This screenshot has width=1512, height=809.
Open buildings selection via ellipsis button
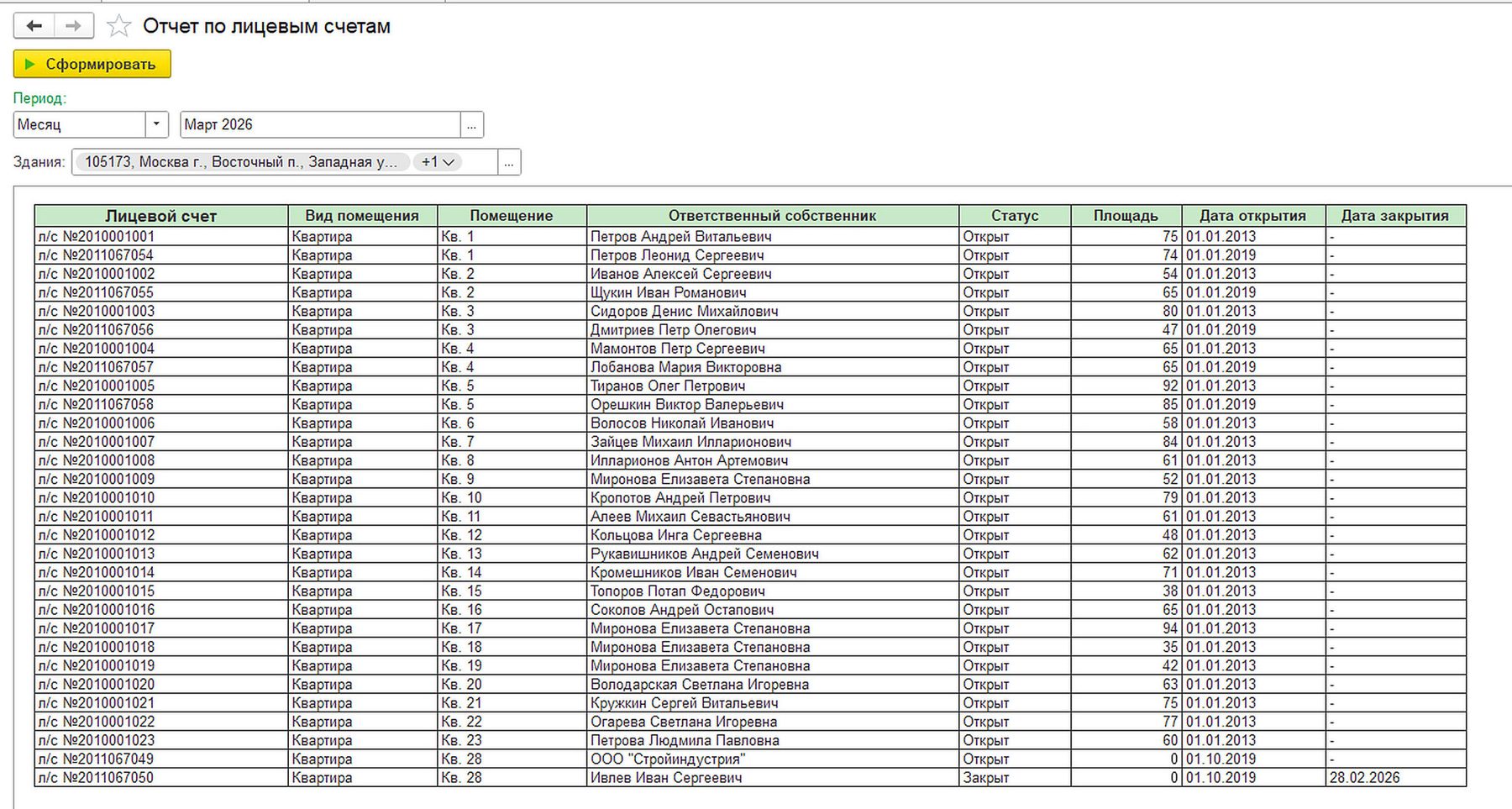click(x=509, y=162)
